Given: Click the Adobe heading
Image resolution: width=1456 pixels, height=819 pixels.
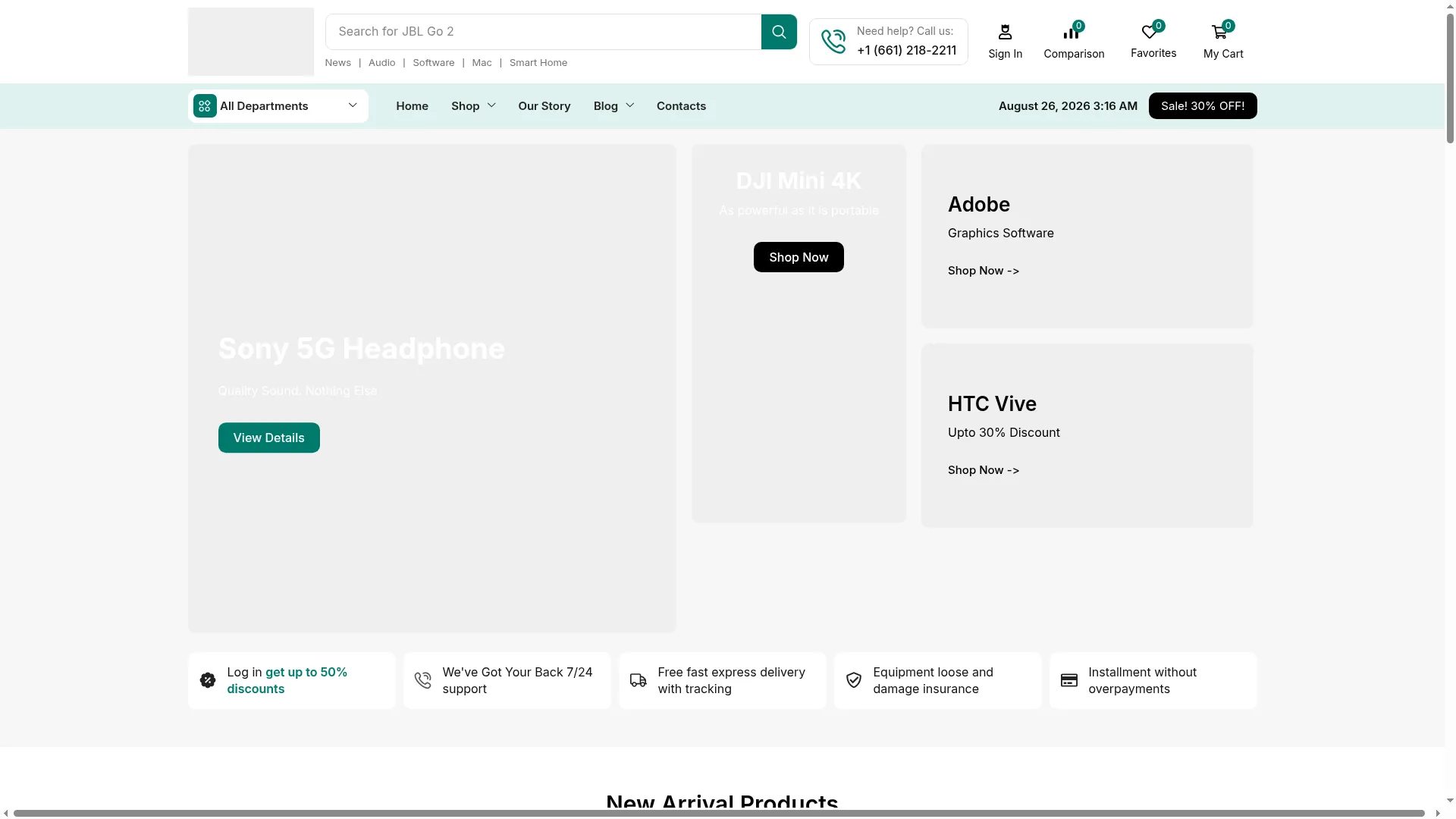Looking at the screenshot, I should coord(979,205).
